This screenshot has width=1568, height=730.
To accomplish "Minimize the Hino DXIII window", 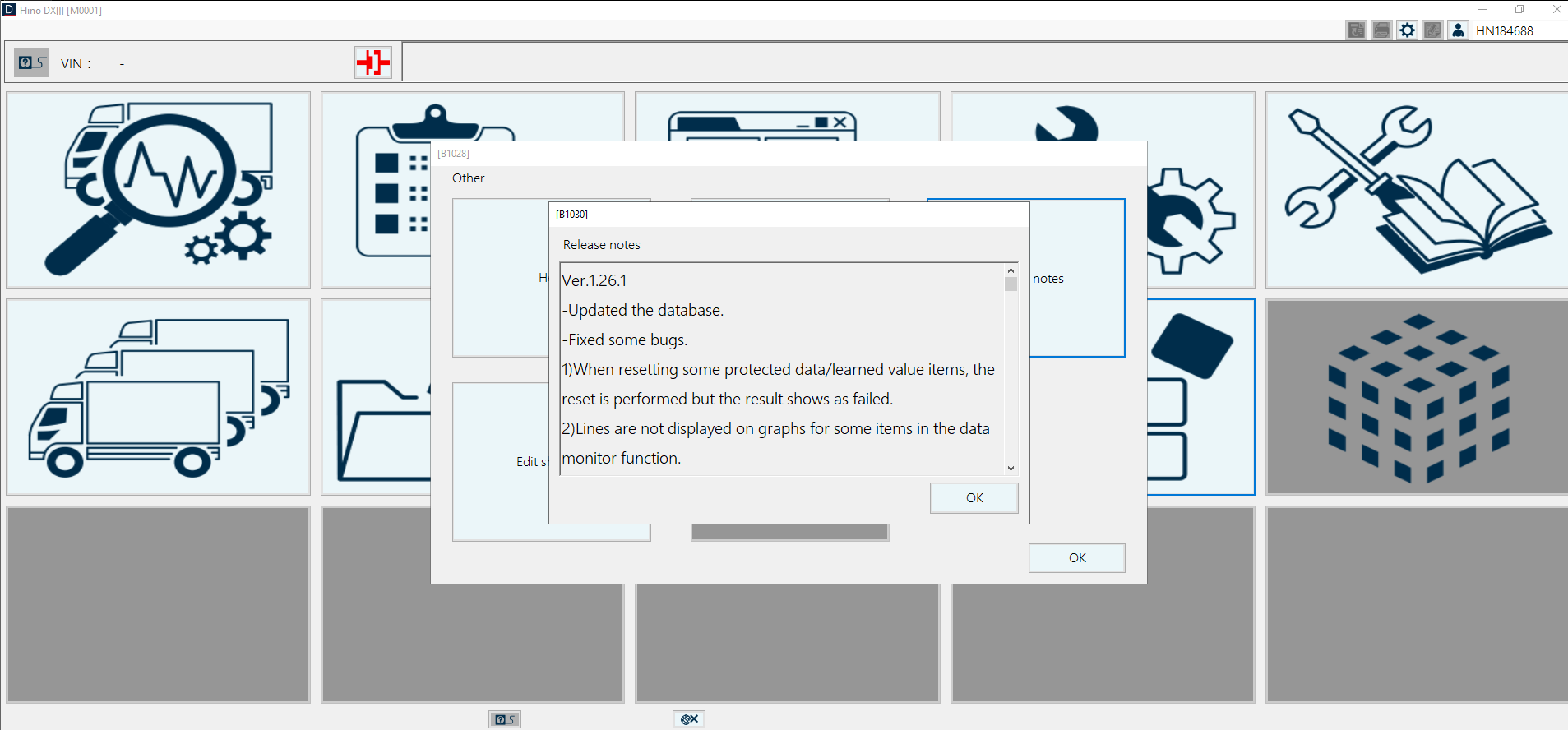I will pyautogui.click(x=1482, y=9).
